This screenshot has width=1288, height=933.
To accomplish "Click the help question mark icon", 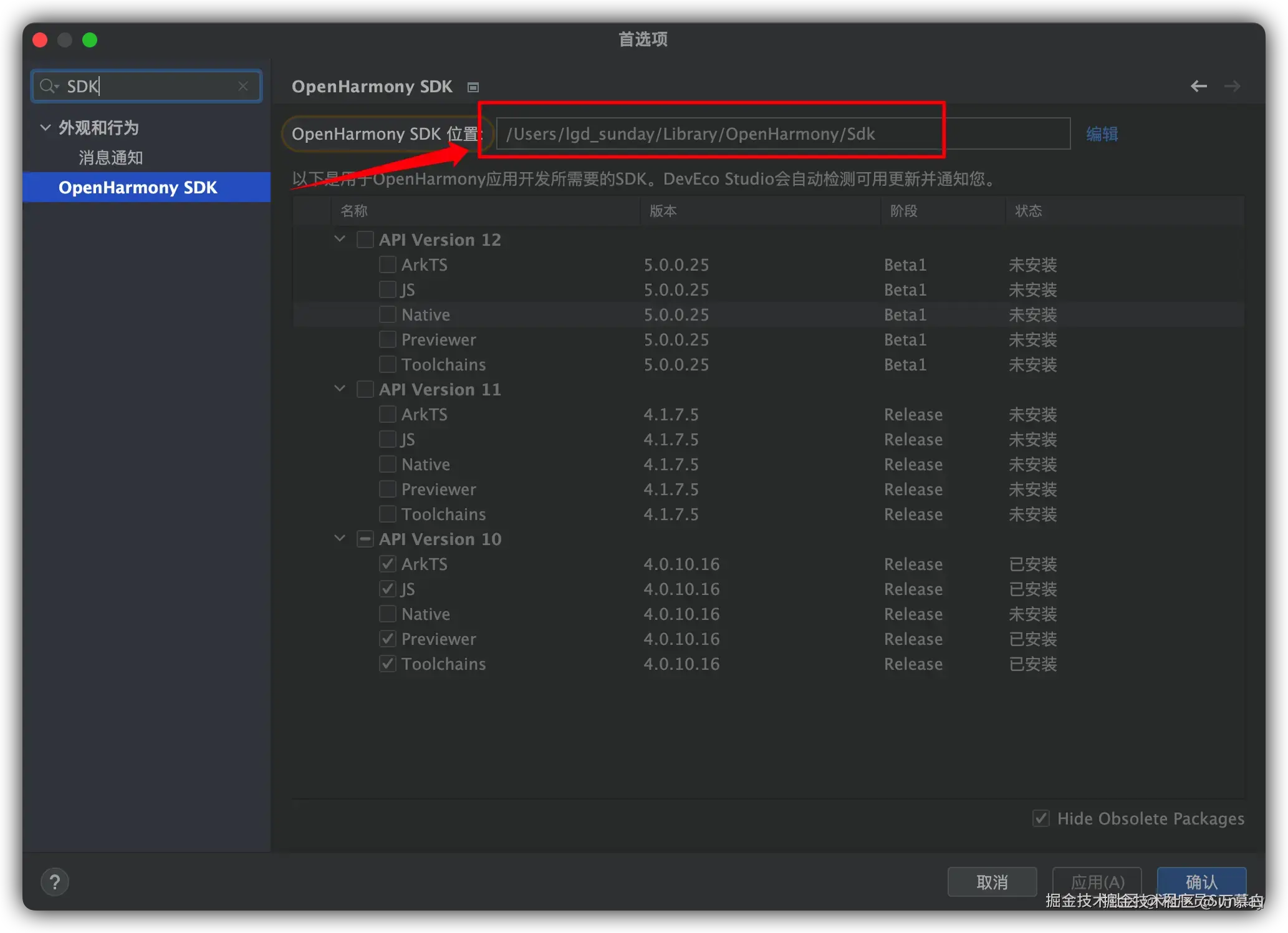I will point(54,881).
